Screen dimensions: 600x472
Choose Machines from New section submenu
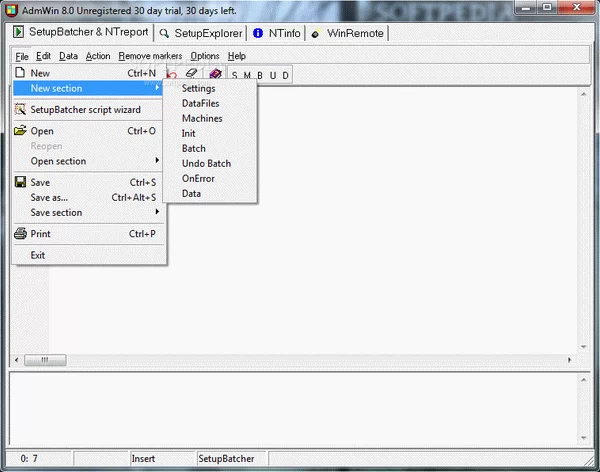coord(202,119)
